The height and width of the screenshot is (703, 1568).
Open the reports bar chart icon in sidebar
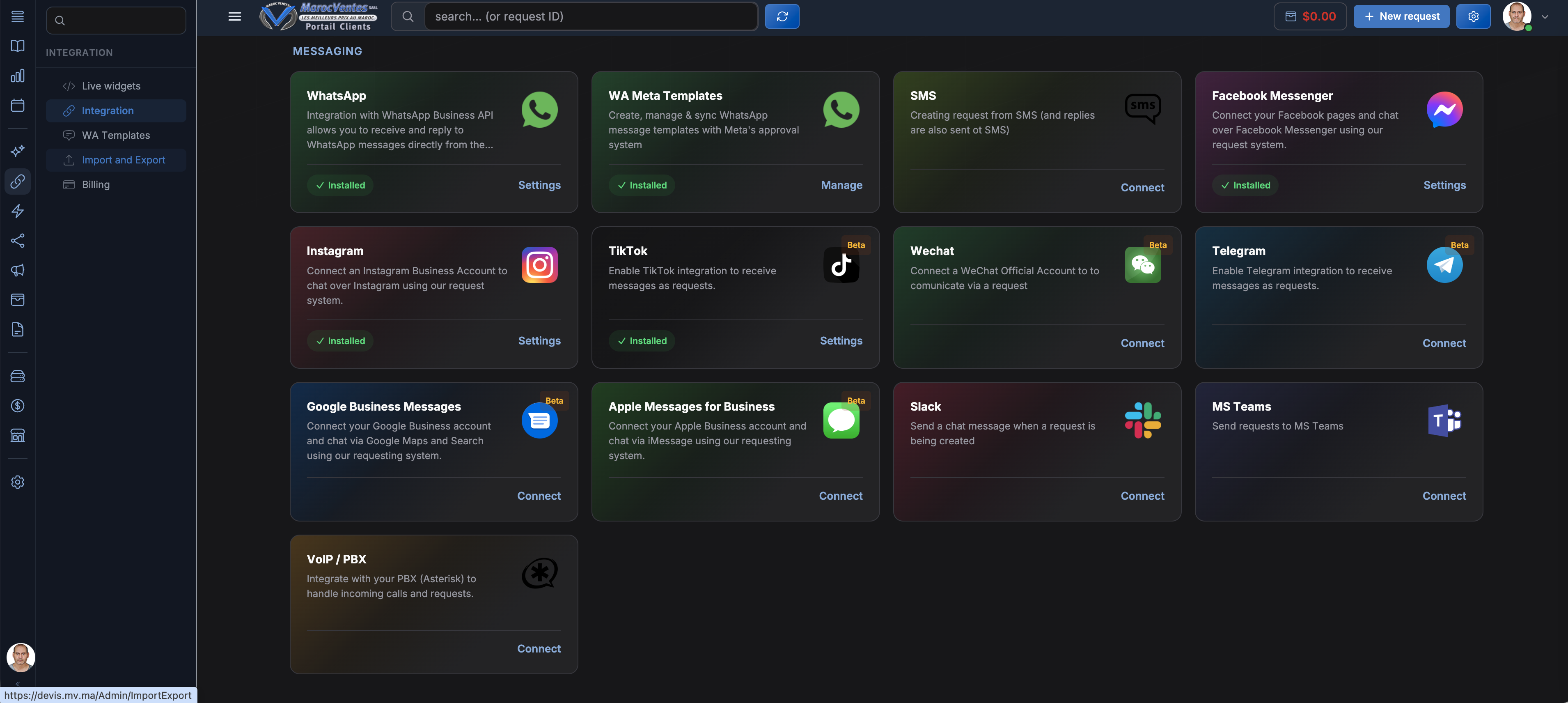click(x=18, y=76)
